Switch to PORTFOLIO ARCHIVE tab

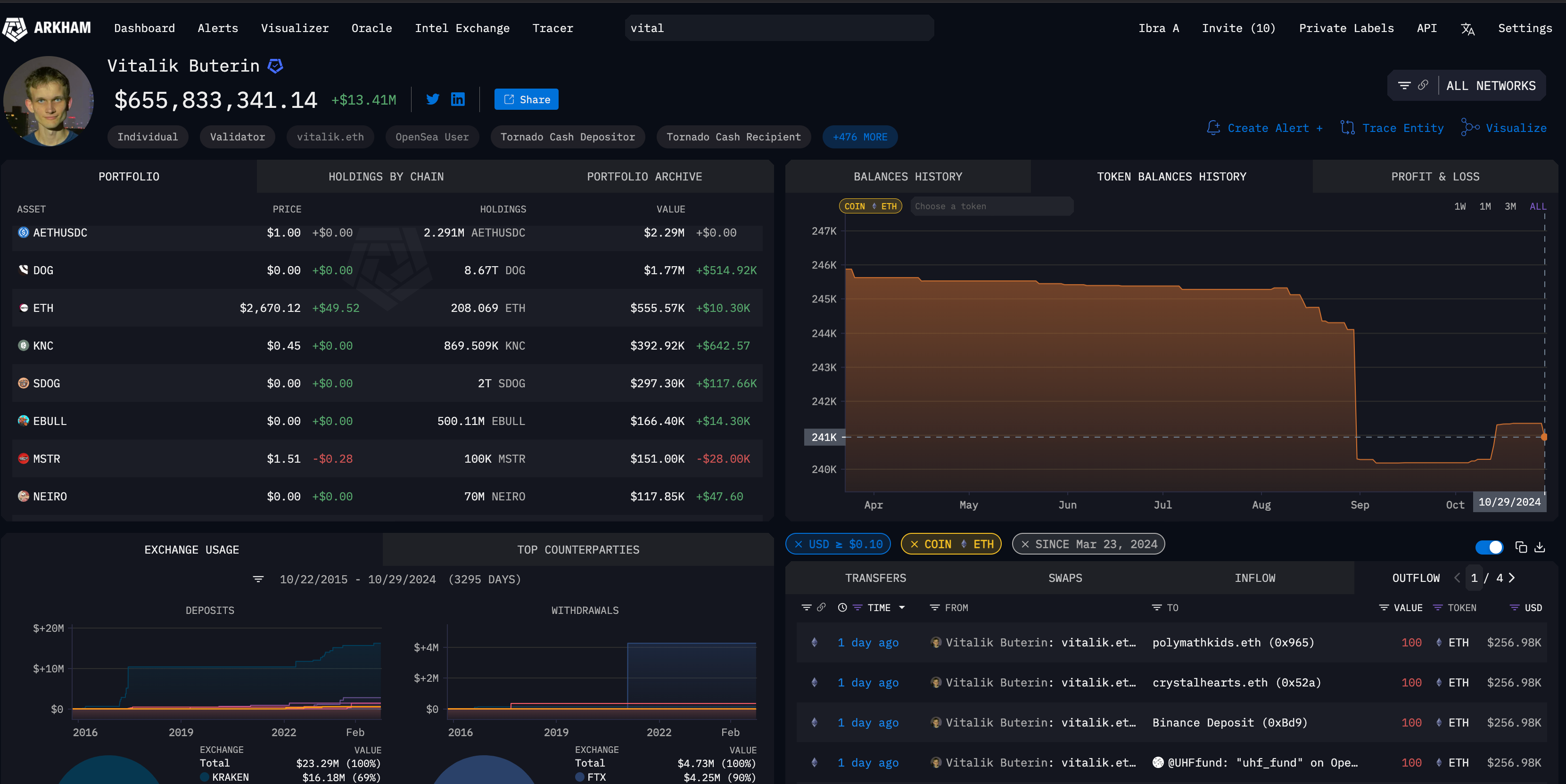(644, 176)
